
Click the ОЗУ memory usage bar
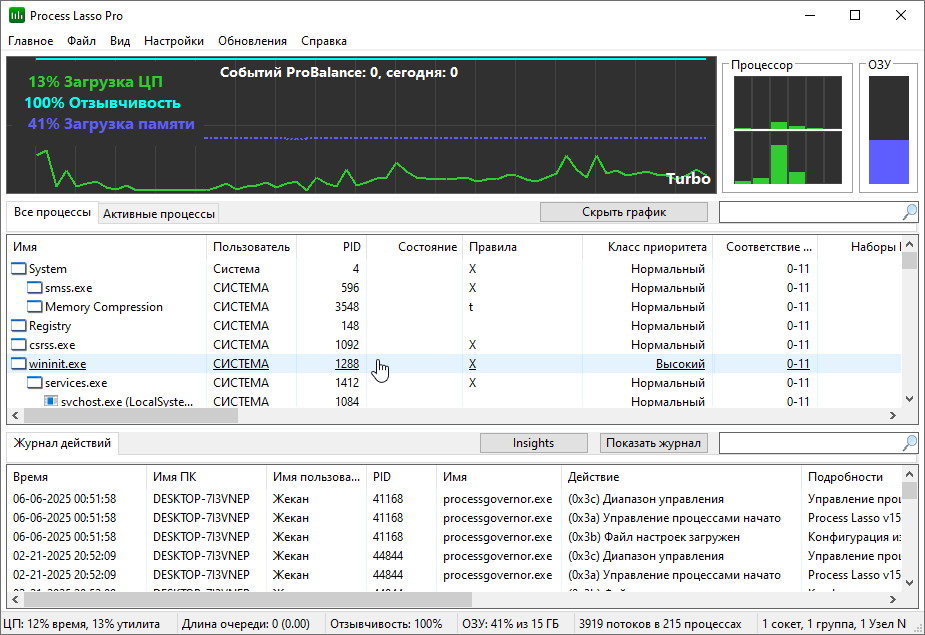point(888,130)
